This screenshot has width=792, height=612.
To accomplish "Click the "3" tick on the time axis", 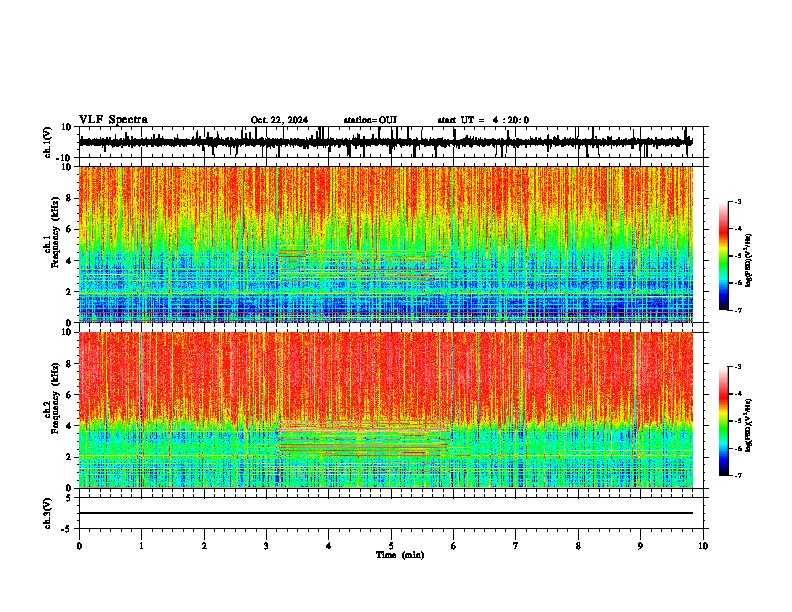I will (x=266, y=546).
